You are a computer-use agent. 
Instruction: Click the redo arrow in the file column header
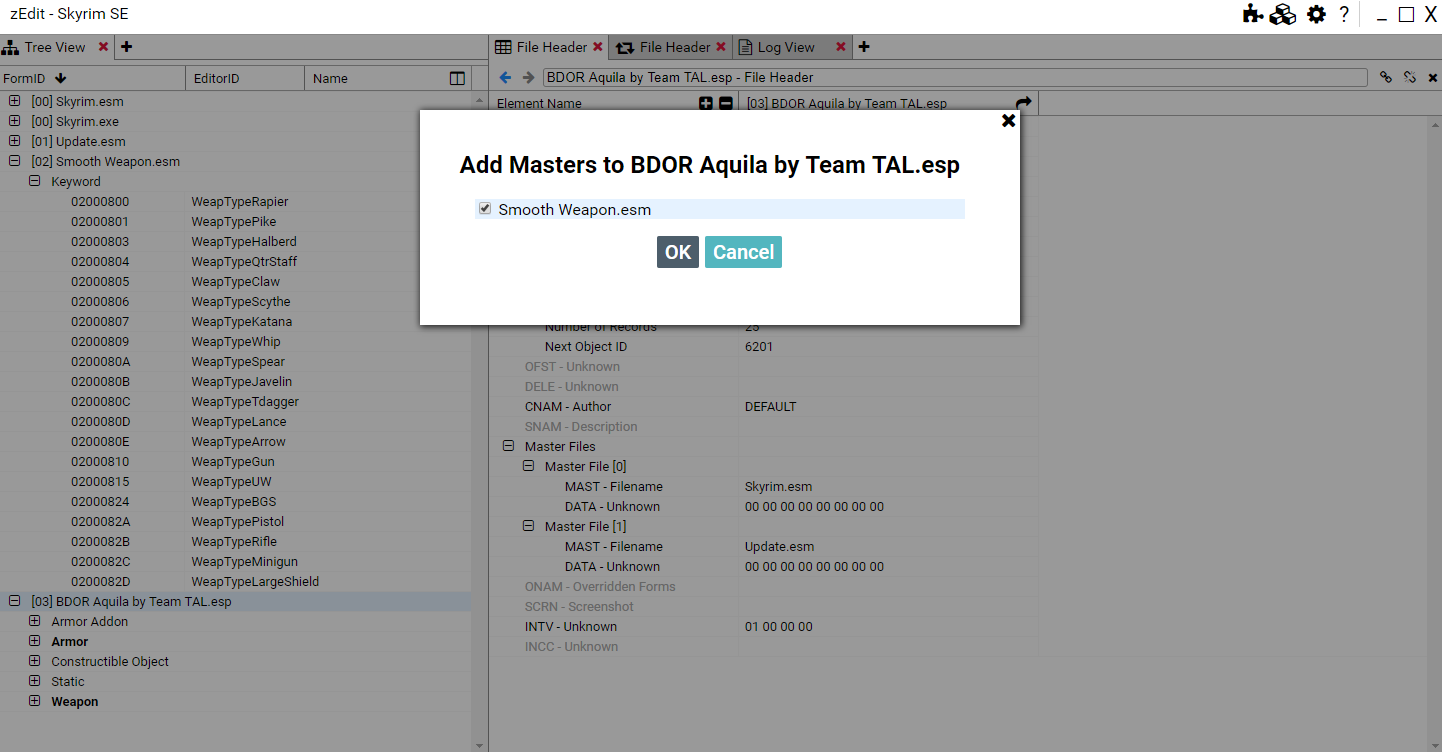(1023, 103)
